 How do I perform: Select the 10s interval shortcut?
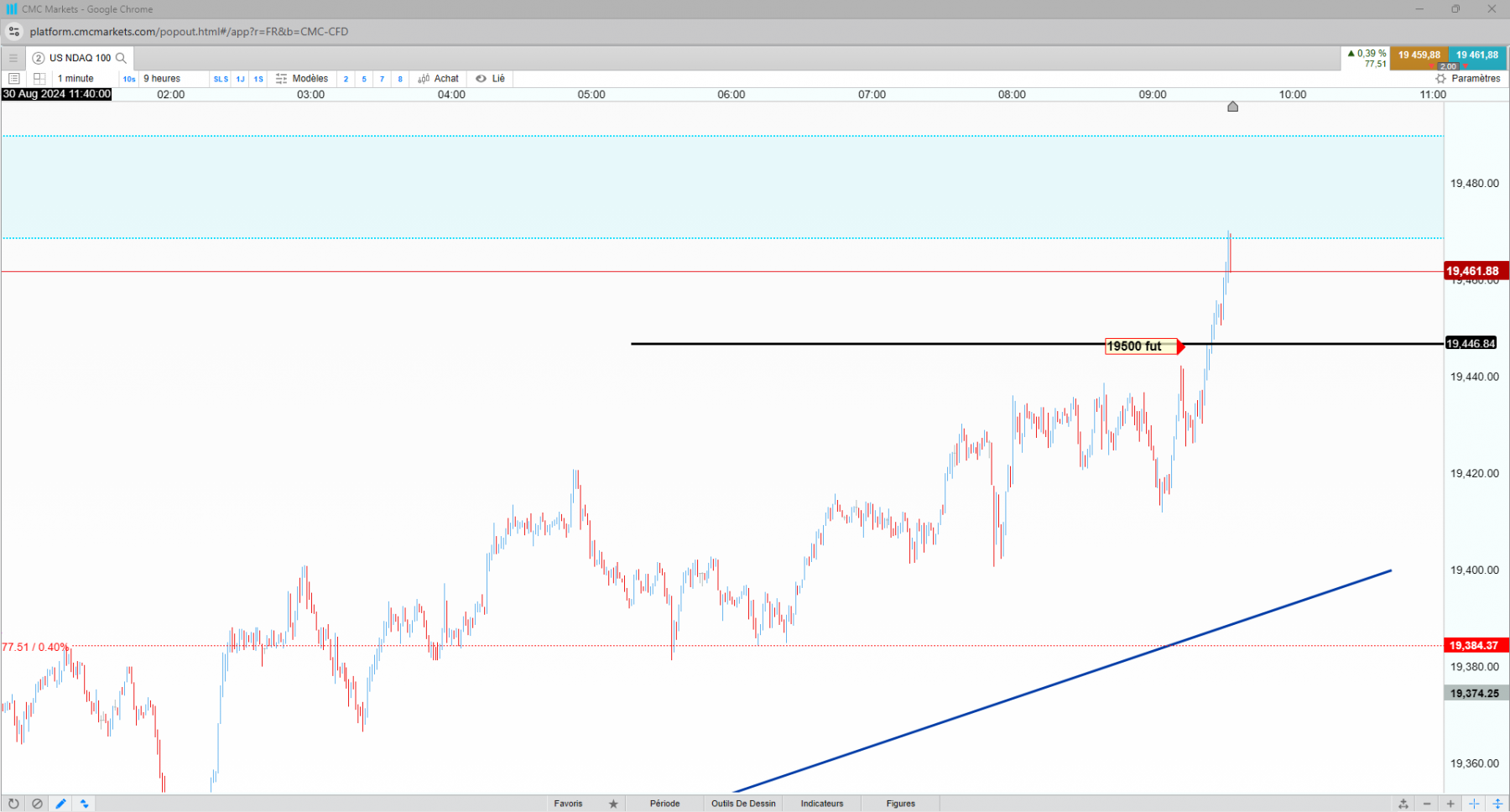tap(129, 79)
